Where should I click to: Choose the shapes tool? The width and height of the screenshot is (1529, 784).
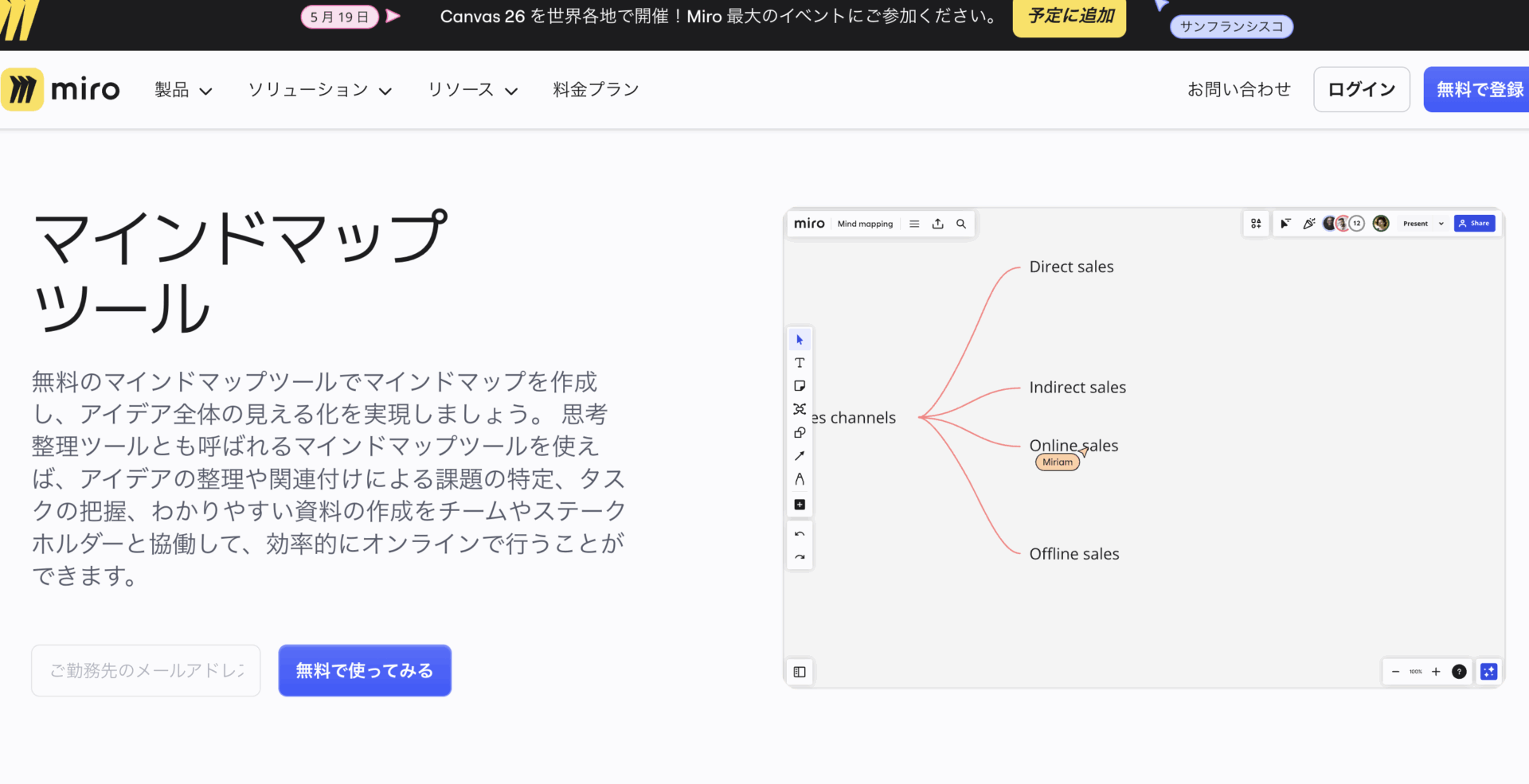(800, 432)
